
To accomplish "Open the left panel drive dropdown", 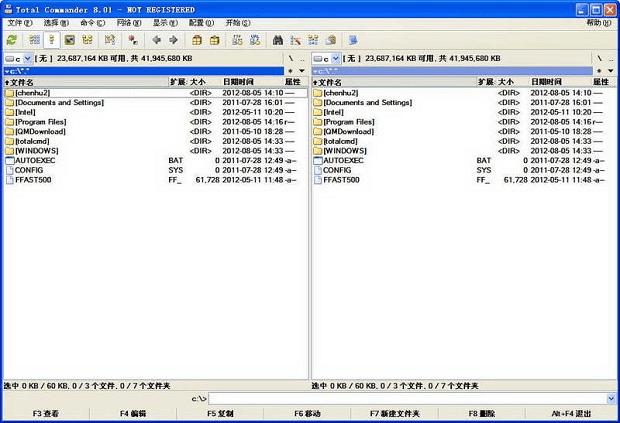I will (x=27, y=59).
